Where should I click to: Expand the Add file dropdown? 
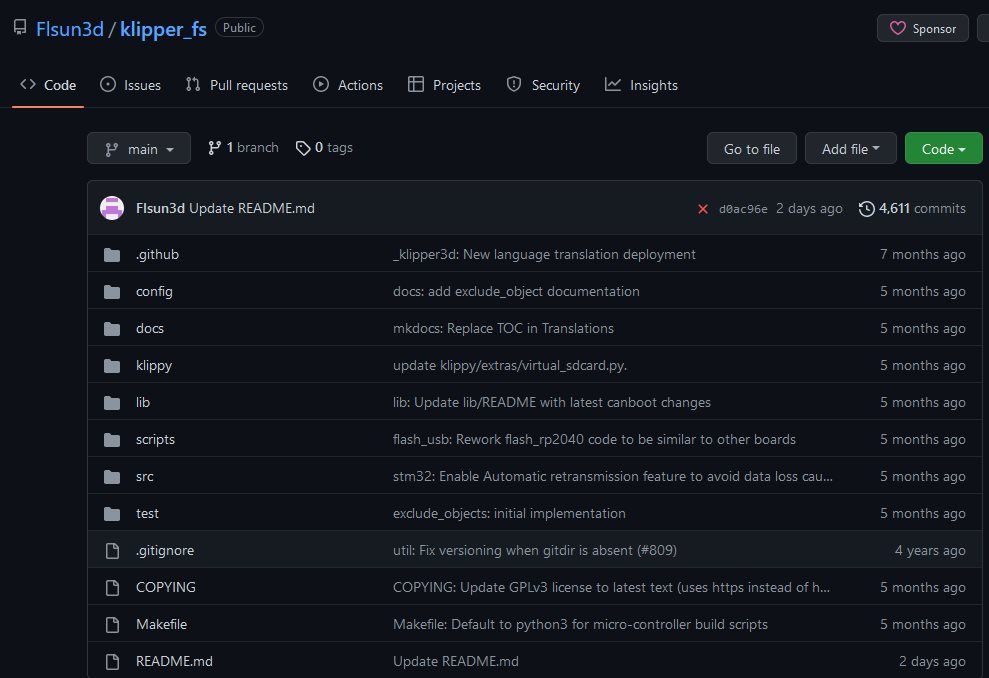point(850,149)
